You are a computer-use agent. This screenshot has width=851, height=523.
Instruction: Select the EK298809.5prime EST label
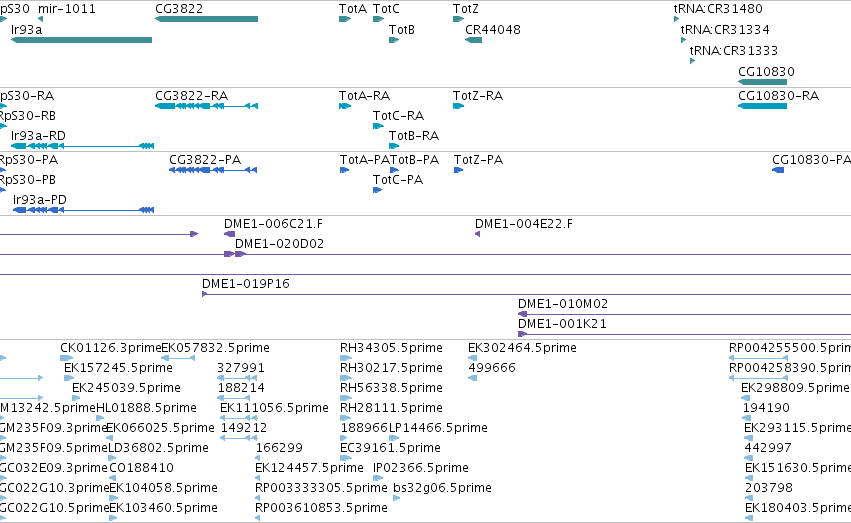(795, 387)
